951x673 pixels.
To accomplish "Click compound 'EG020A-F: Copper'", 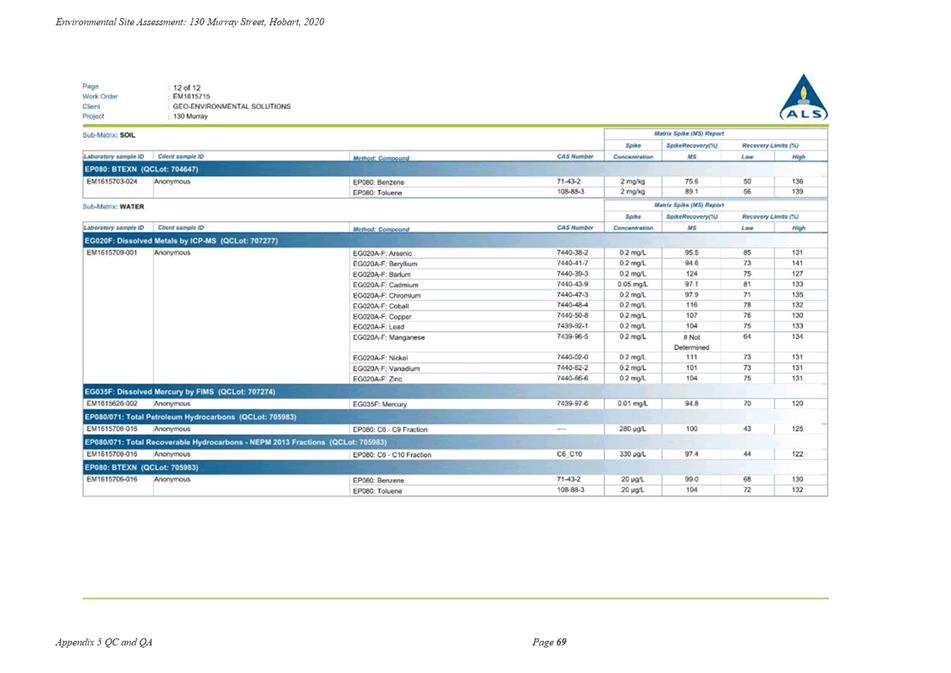I will coord(382,316).
